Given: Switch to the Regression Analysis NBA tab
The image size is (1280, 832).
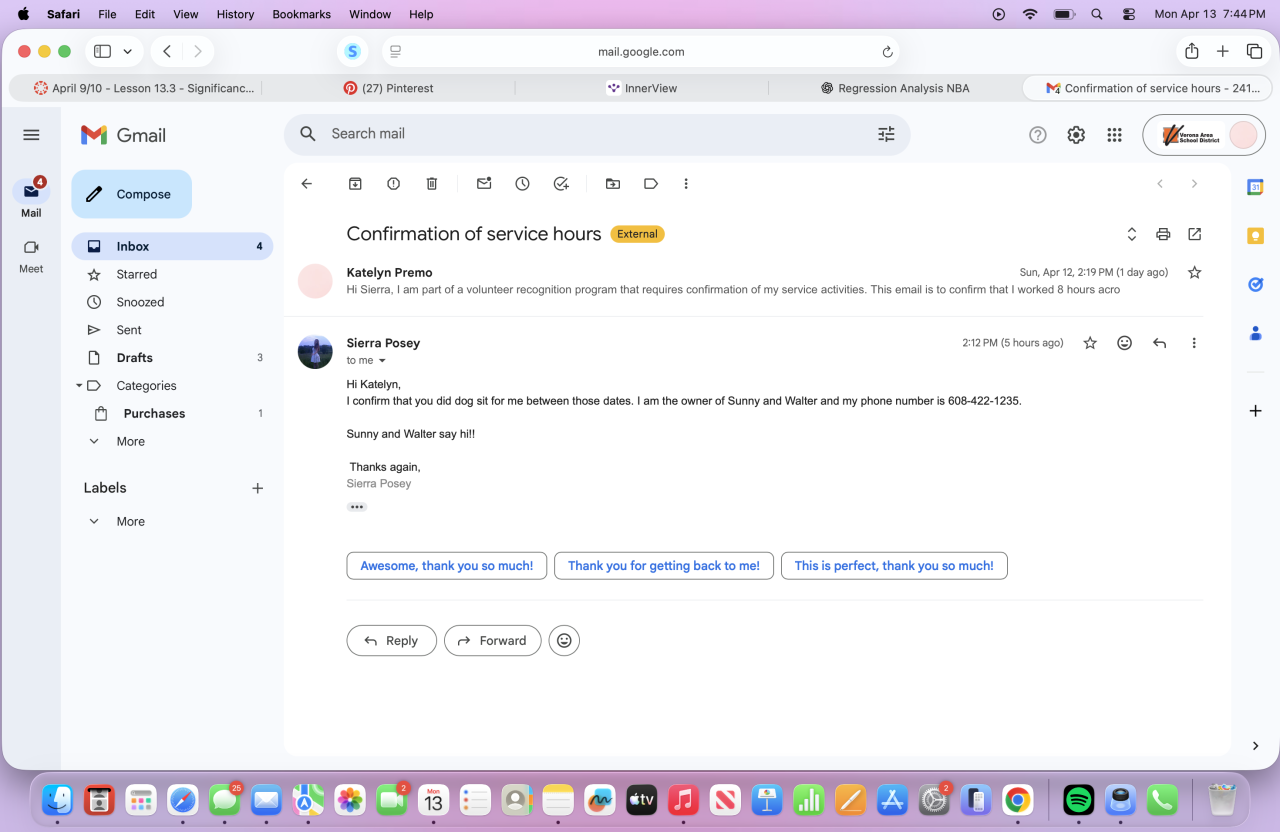Looking at the screenshot, I should pos(895,88).
